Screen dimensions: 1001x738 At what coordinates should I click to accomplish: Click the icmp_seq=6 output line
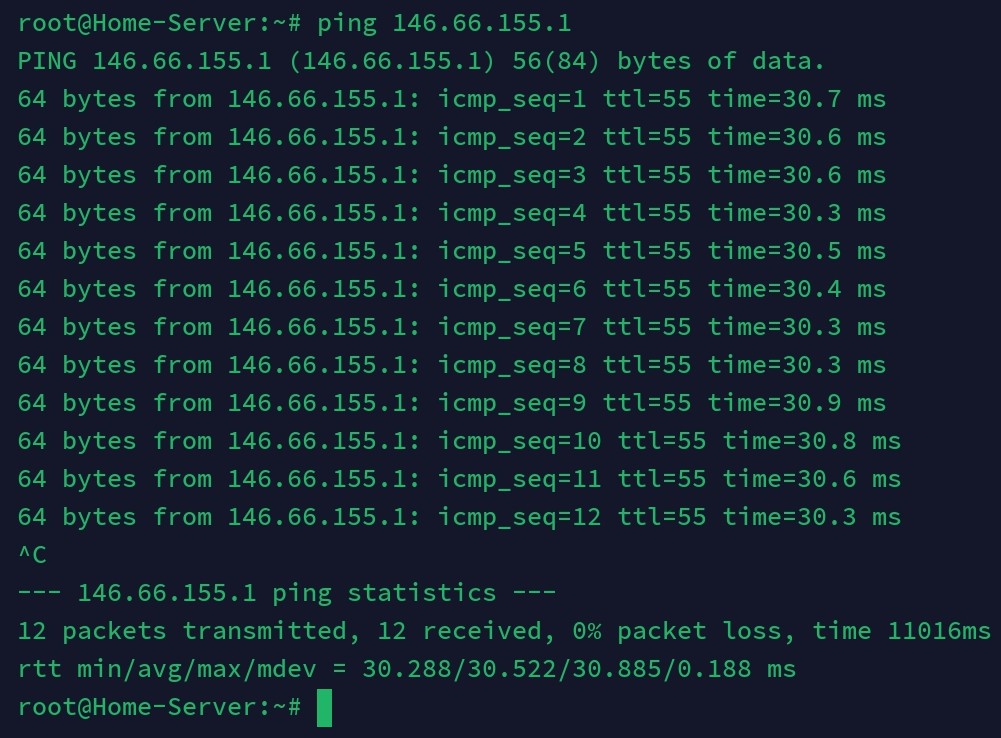pos(451,289)
